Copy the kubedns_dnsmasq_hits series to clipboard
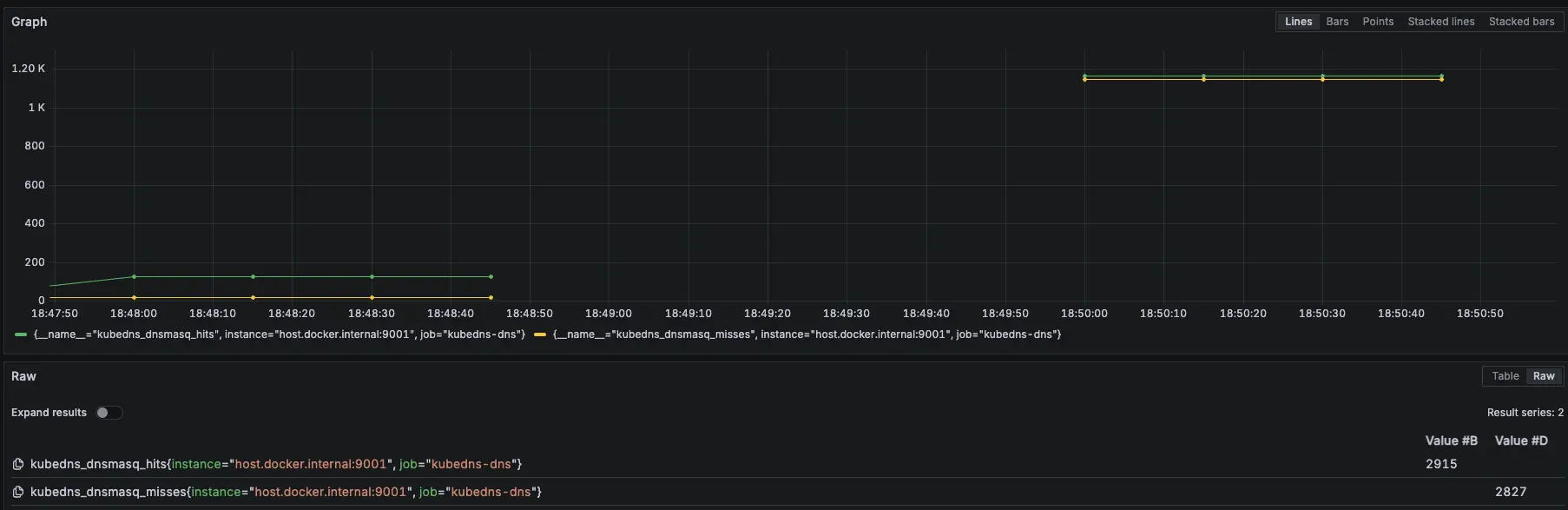Screen dimensions: 1568x510 point(18,464)
